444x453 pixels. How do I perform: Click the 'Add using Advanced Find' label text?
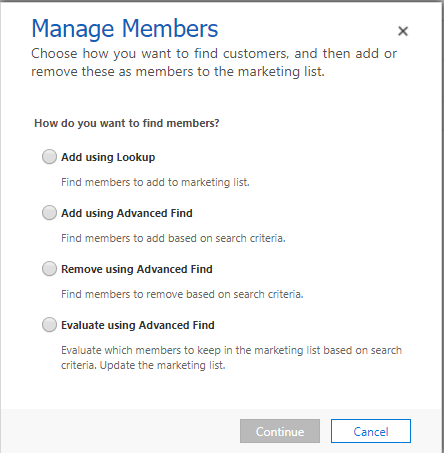127,213
